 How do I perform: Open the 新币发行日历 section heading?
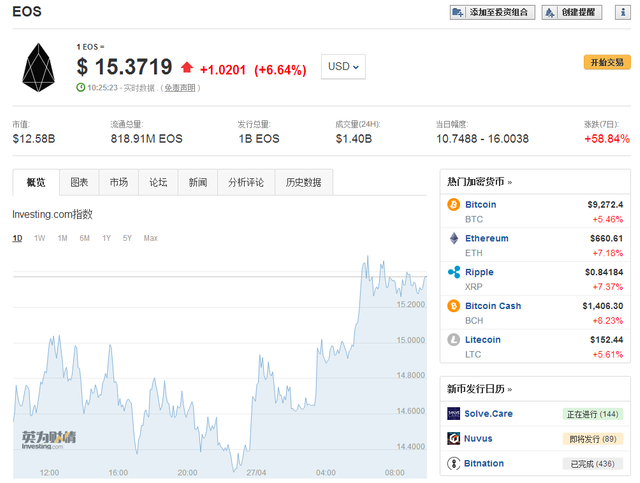[479, 389]
